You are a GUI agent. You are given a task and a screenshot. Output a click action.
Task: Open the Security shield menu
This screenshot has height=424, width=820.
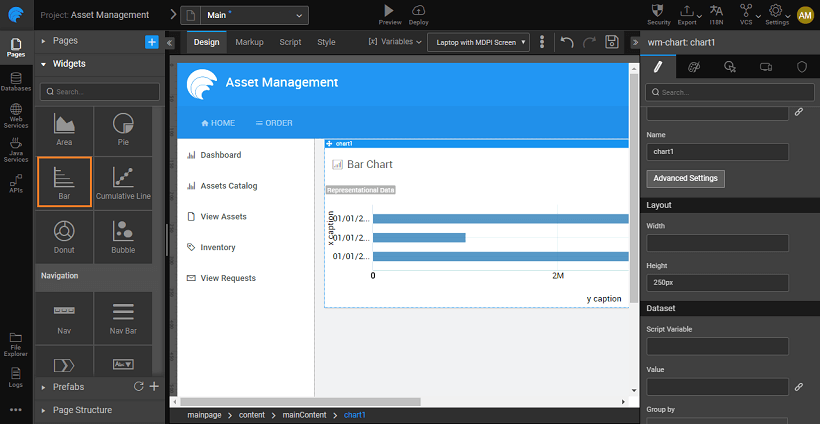tap(659, 11)
